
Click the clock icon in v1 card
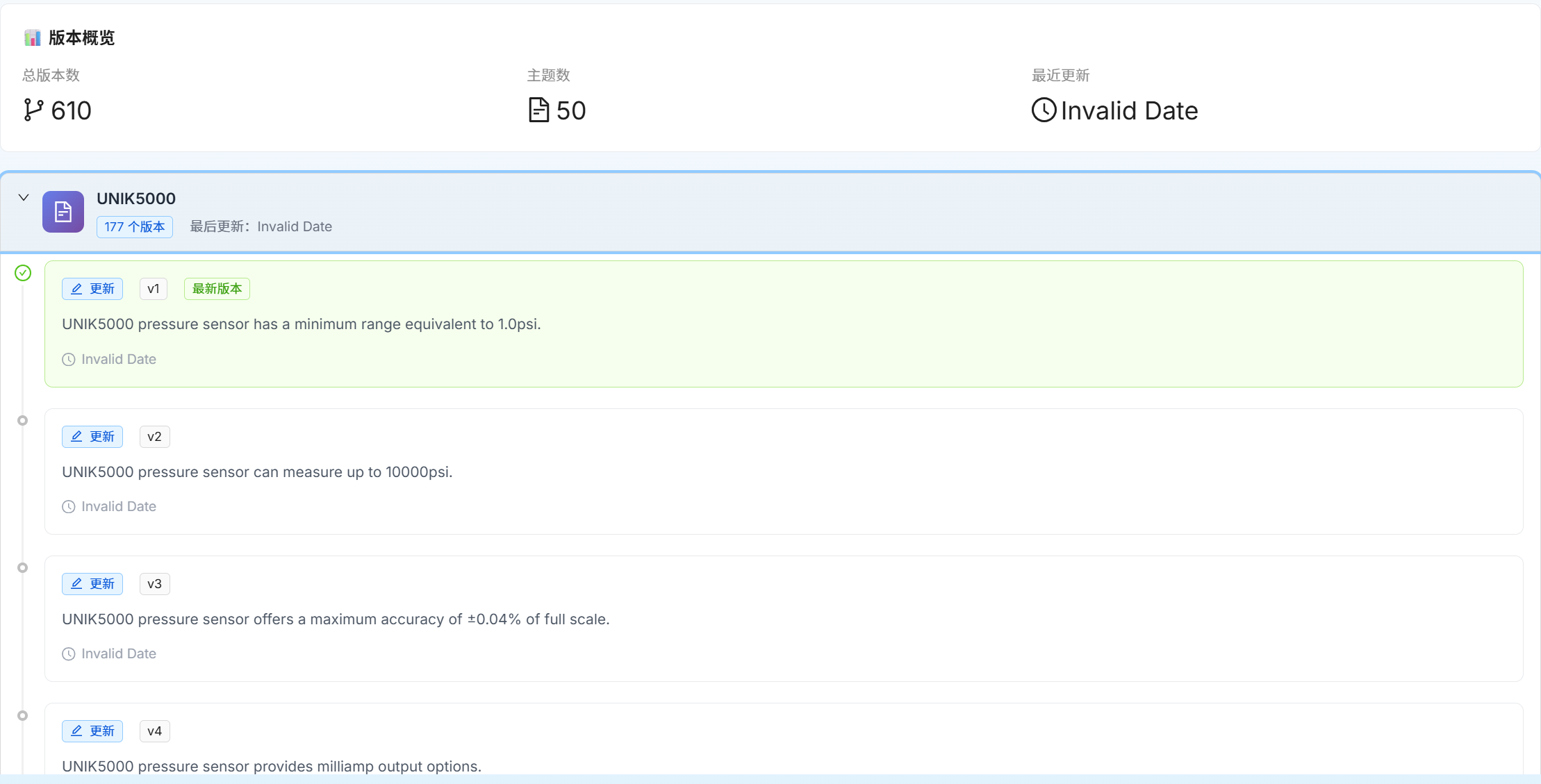(69, 360)
